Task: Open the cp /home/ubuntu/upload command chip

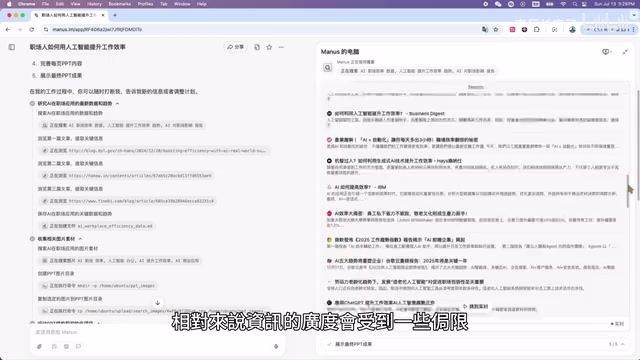Action: point(155,311)
